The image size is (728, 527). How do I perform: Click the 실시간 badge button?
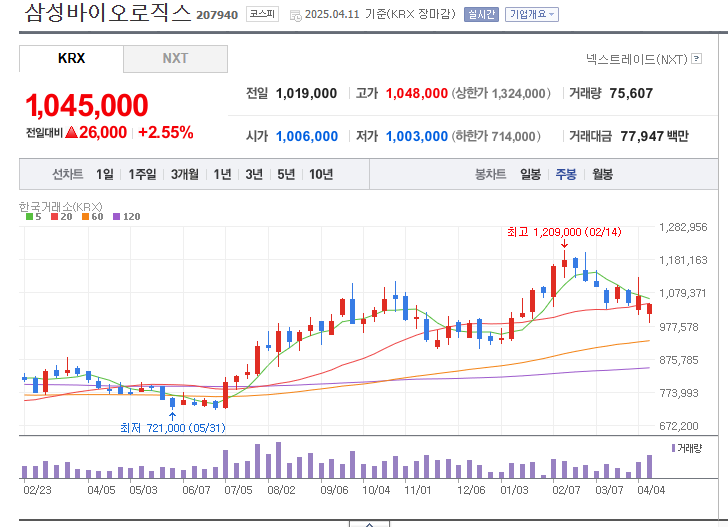[481, 14]
